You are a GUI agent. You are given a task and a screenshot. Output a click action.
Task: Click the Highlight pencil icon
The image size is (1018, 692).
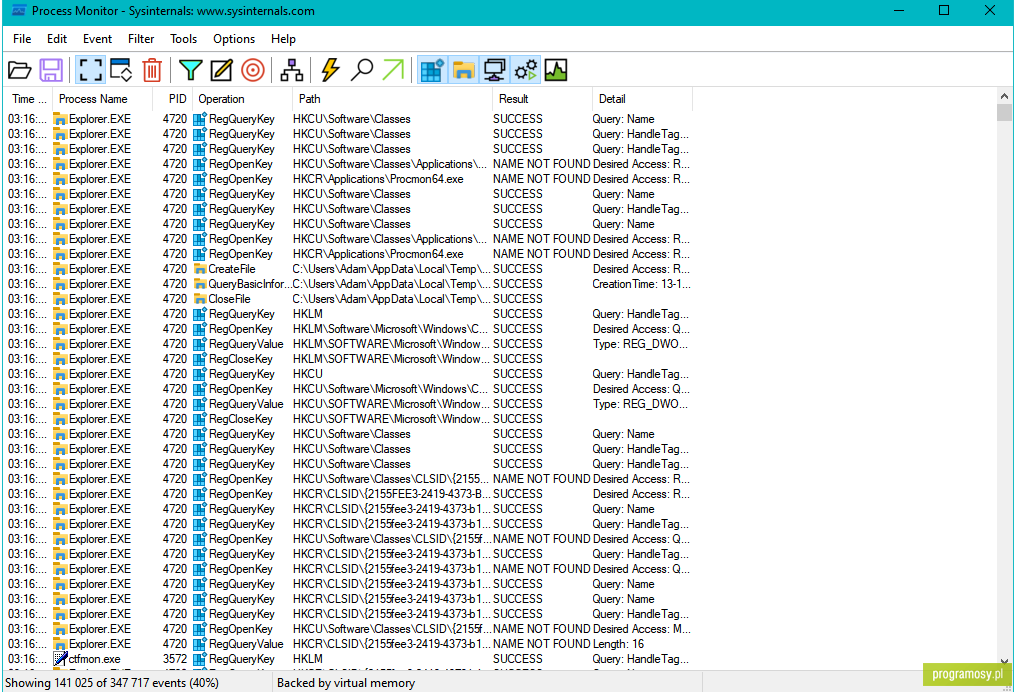[221, 70]
